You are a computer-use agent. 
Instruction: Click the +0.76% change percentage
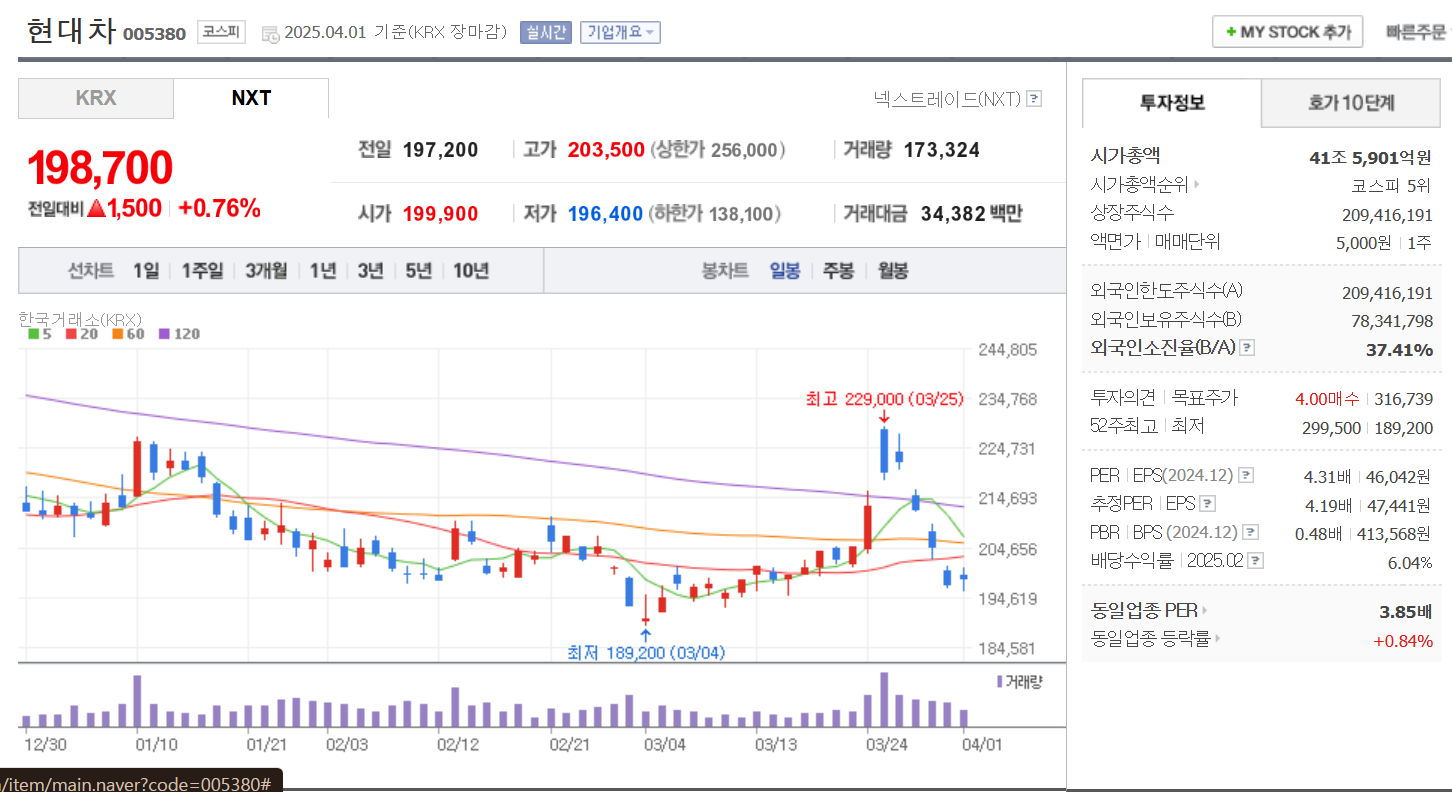click(x=219, y=208)
